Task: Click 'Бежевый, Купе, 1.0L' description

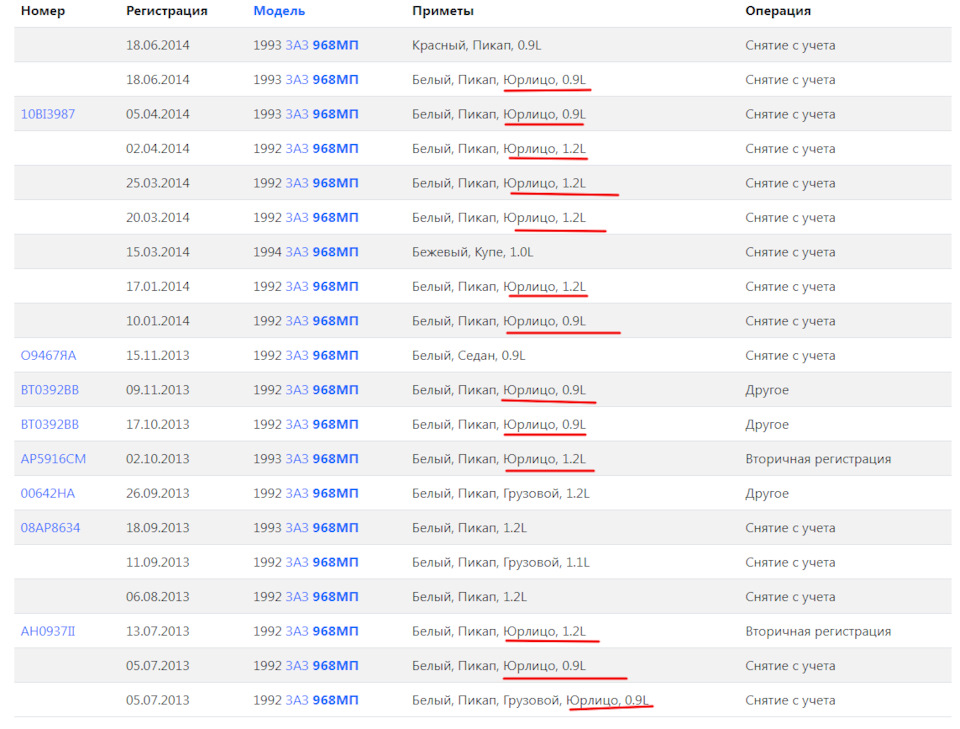Action: [x=473, y=252]
